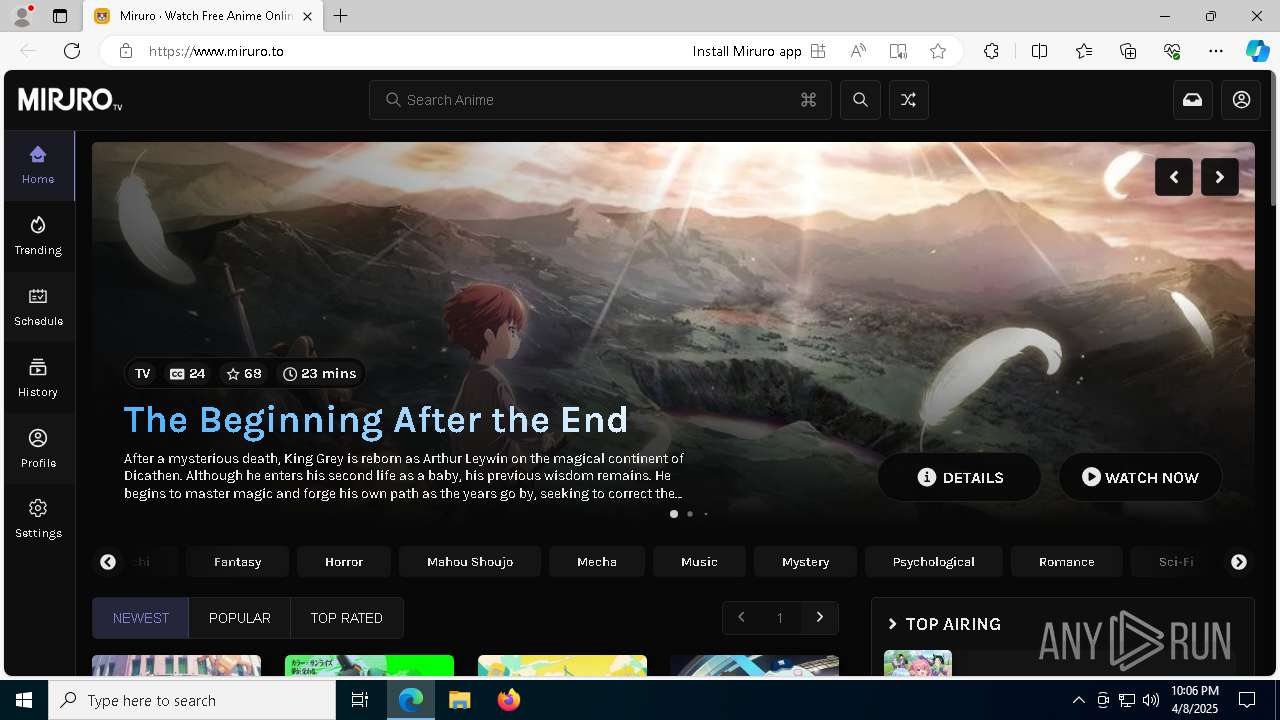Open the Home sidebar item
1280x720 pixels.
coord(38,165)
